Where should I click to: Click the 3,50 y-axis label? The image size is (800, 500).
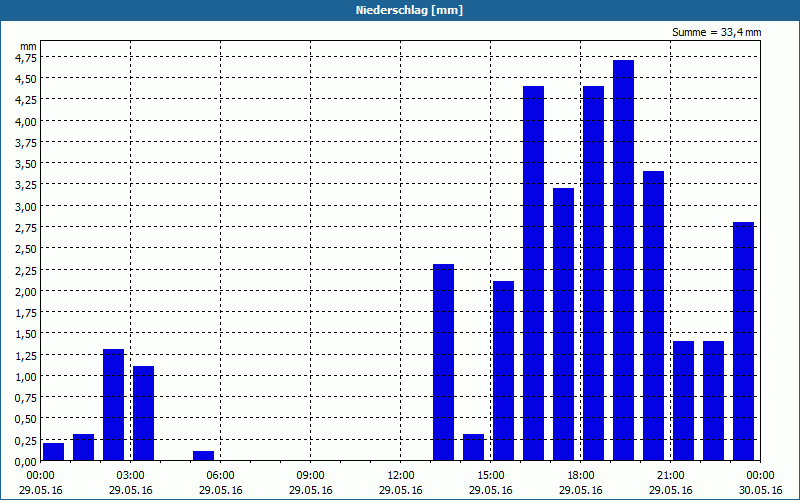pyautogui.click(x=26, y=164)
